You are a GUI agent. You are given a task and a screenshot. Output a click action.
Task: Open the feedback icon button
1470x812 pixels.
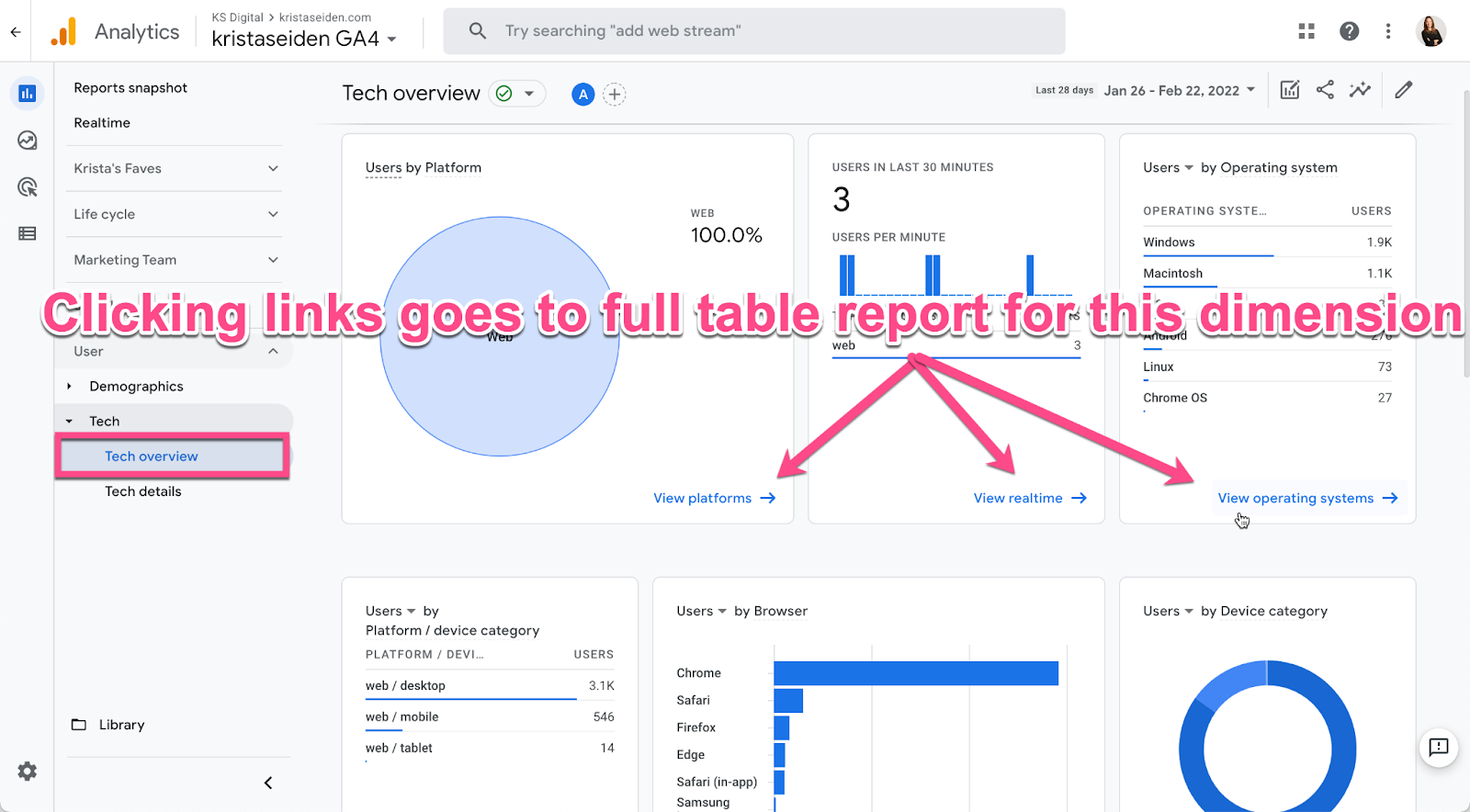coord(1439,748)
